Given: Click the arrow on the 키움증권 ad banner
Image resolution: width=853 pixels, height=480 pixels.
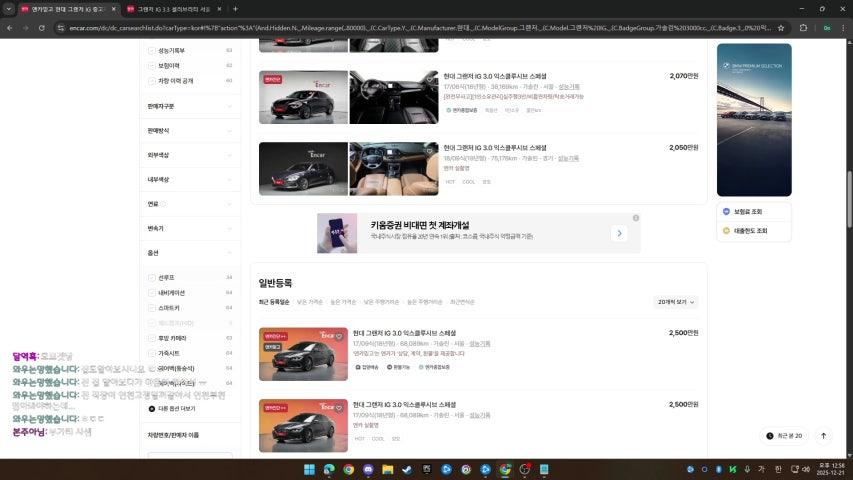Looking at the screenshot, I should pyautogui.click(x=620, y=233).
